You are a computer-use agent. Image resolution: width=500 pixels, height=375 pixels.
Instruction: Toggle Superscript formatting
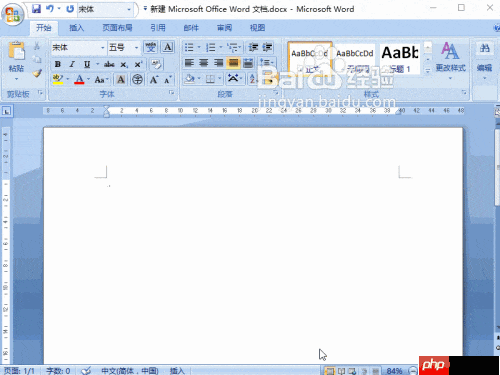pos(138,64)
